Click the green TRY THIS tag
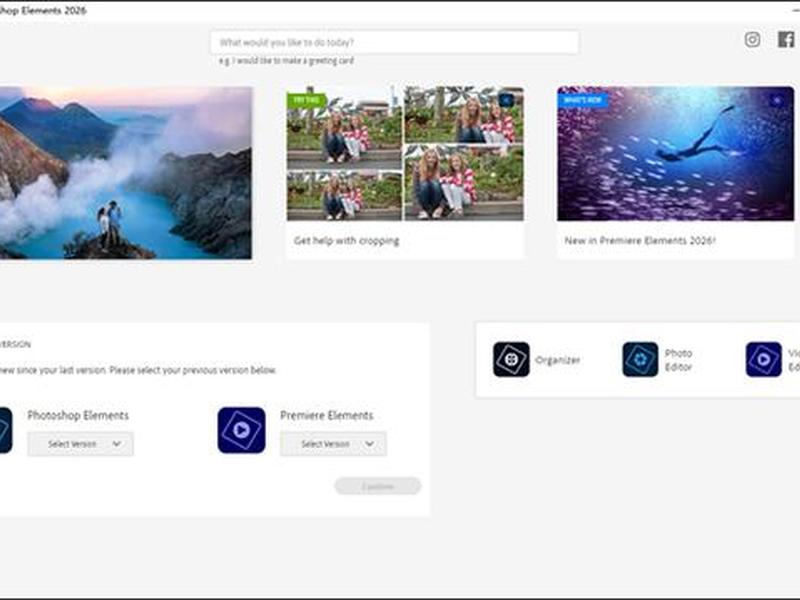Screen dimensions: 800x600 pyautogui.click(x=306, y=100)
